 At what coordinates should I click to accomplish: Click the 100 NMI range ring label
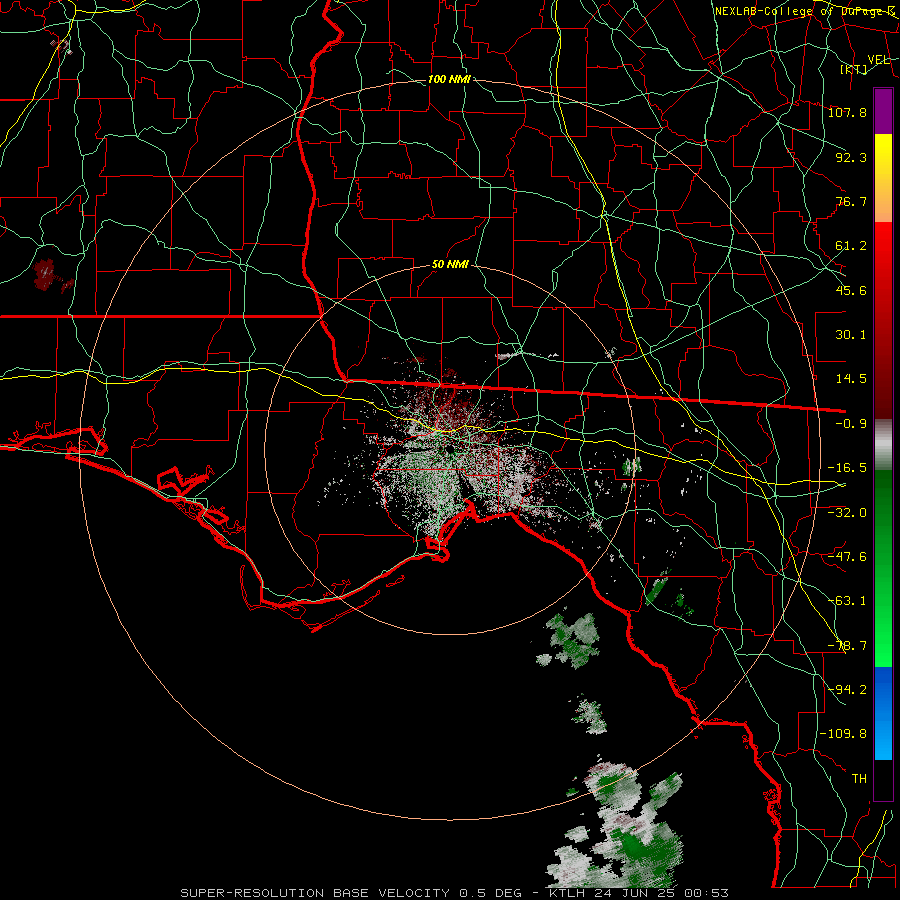(x=449, y=79)
